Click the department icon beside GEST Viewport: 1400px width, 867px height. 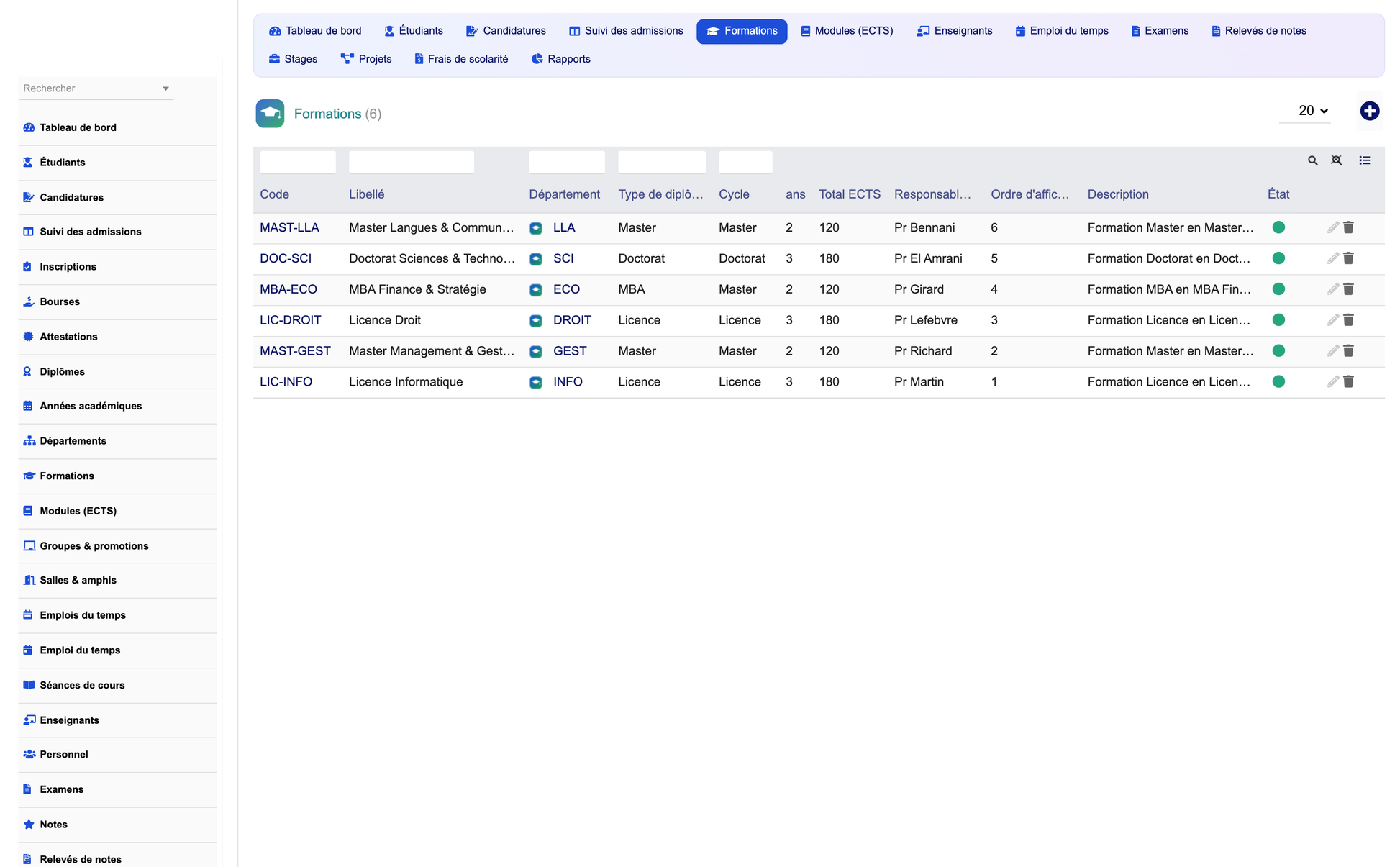click(x=536, y=352)
